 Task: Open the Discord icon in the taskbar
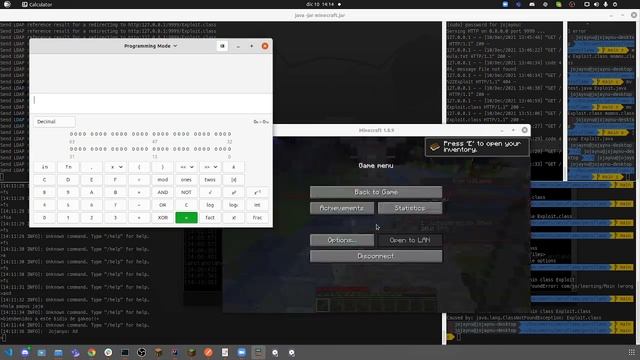[25, 352]
